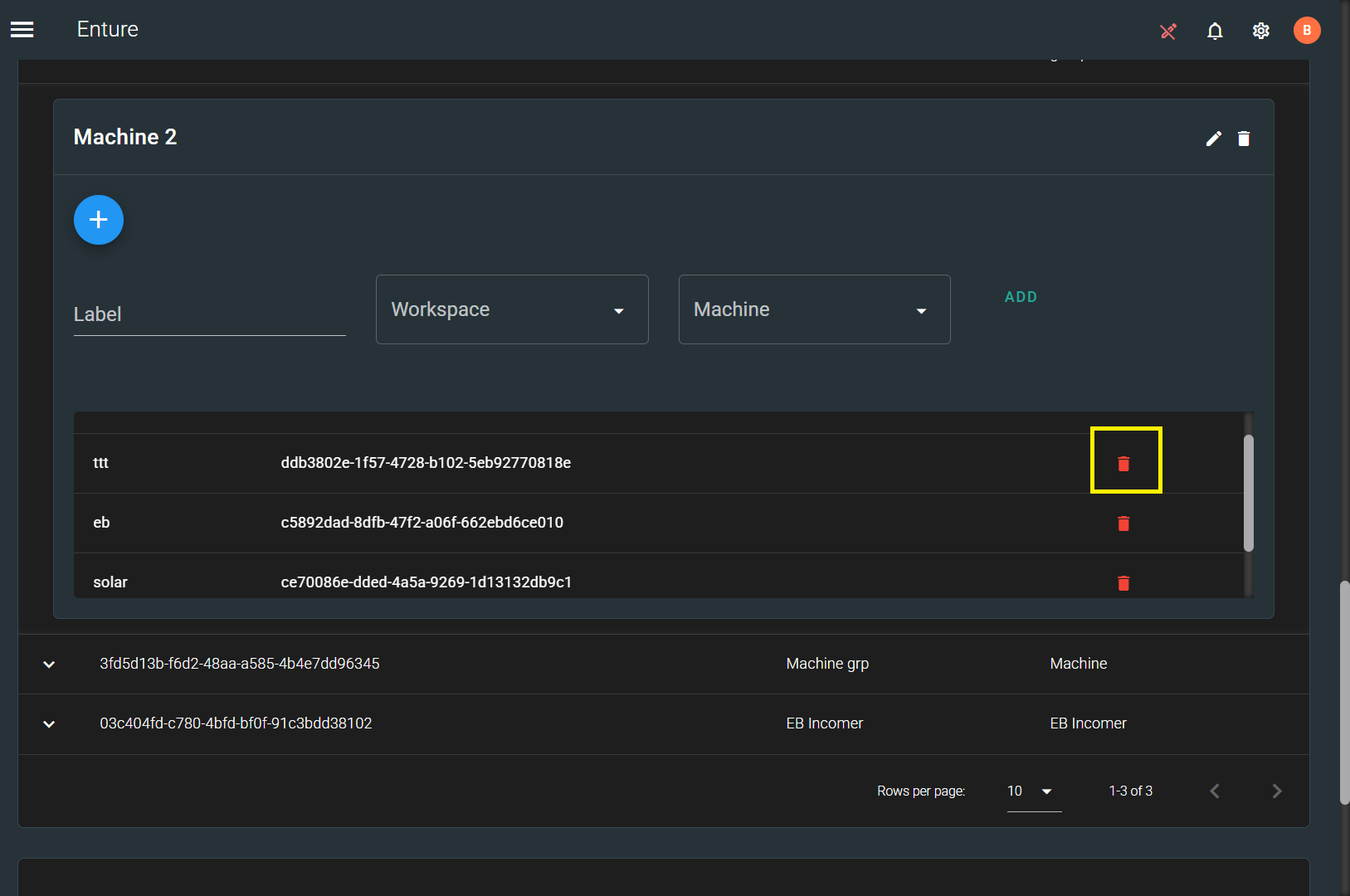This screenshot has height=896, width=1350.
Task: Click the inner table vertical scrollbar
Action: 1248,493
